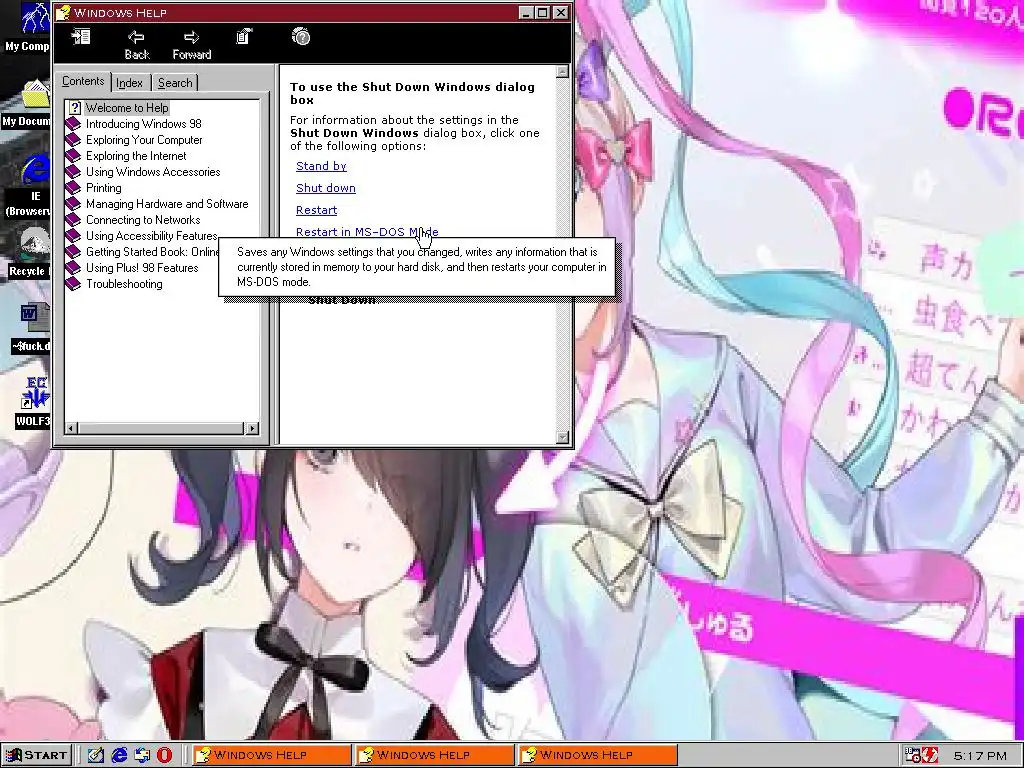Follow the Shut down link

pos(326,188)
